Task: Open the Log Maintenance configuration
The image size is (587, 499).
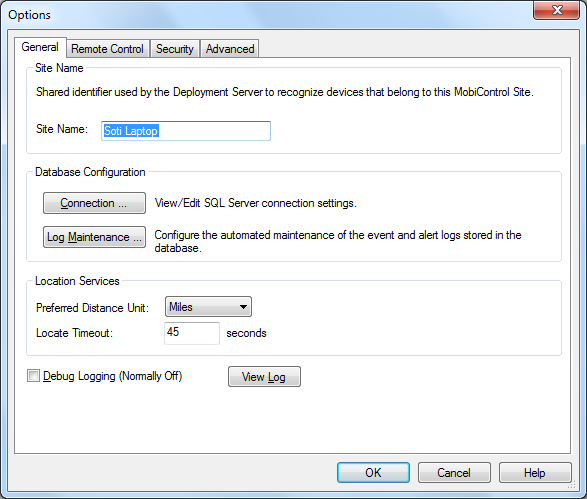Action: click(94, 237)
